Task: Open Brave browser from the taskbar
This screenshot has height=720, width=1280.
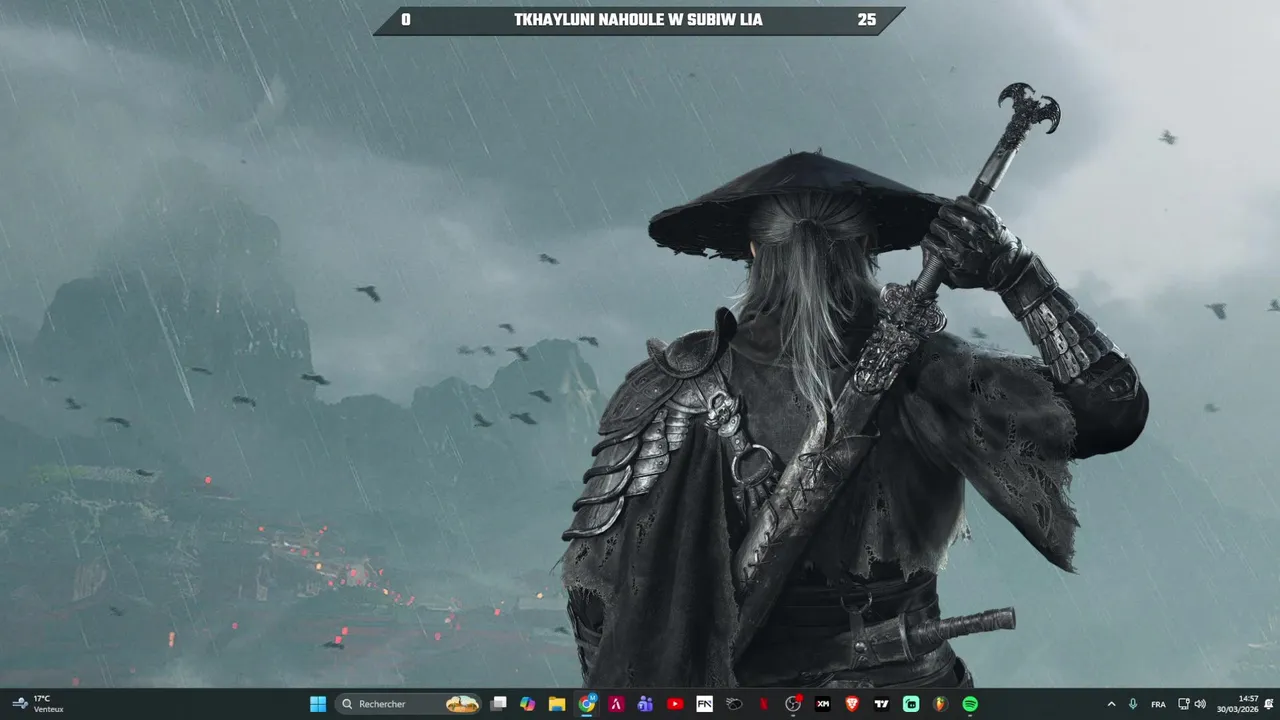Action: [852, 704]
